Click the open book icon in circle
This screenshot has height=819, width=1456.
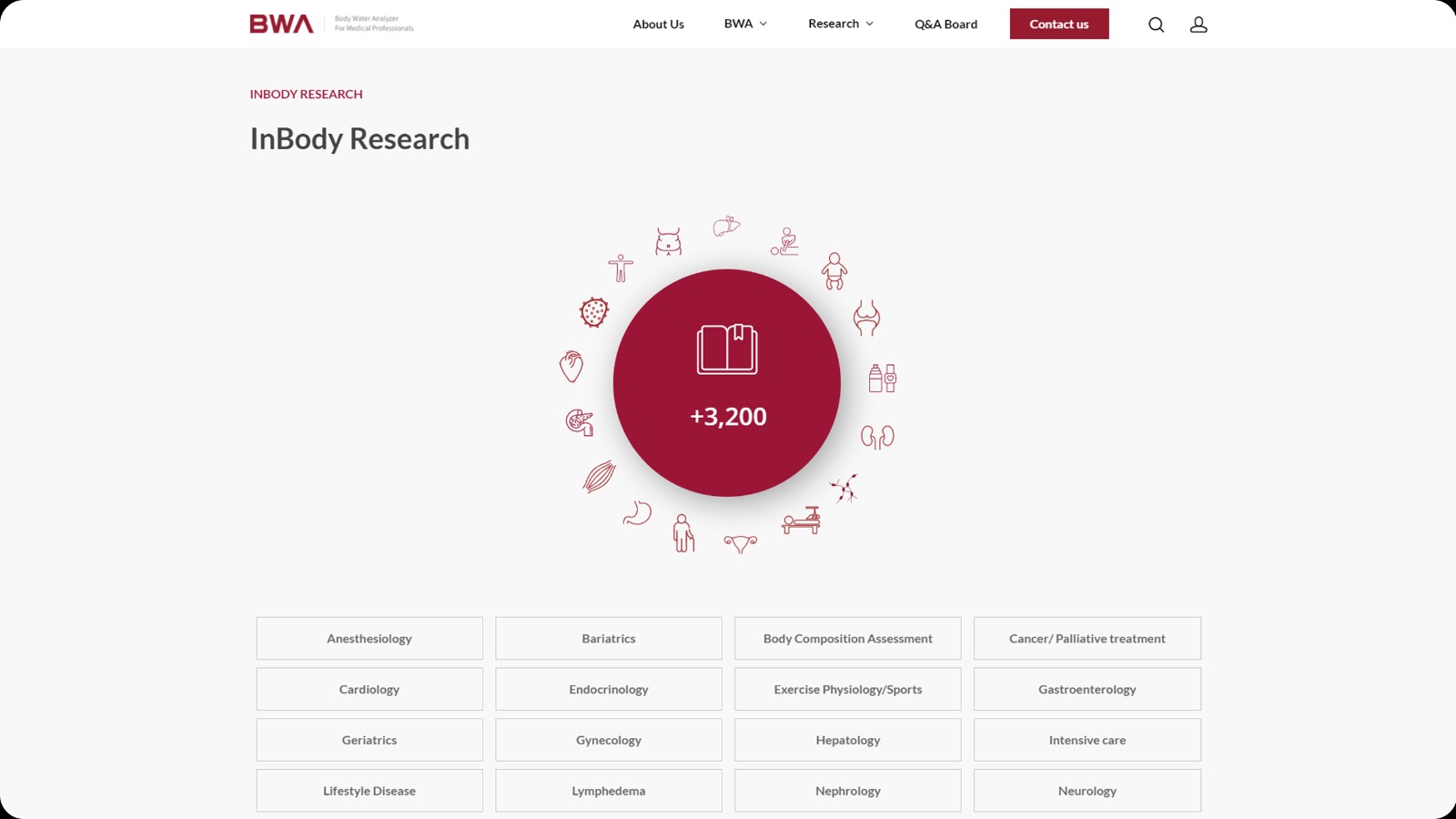(727, 349)
